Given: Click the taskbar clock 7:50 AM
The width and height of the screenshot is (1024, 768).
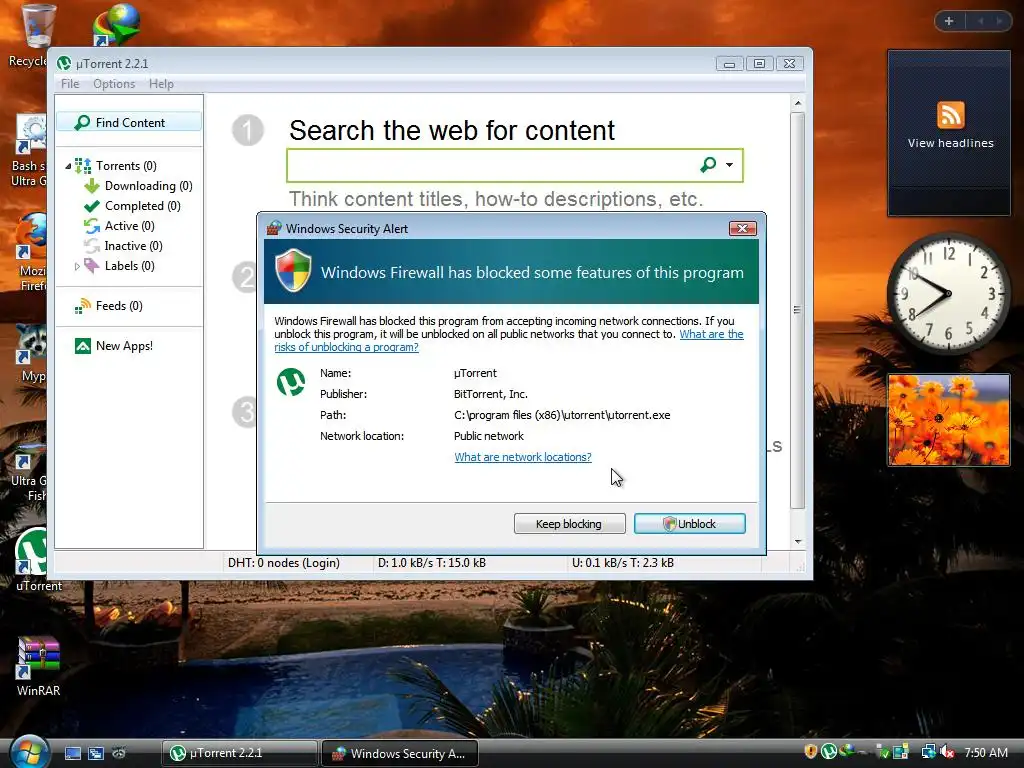Looking at the screenshot, I should click(x=985, y=753).
